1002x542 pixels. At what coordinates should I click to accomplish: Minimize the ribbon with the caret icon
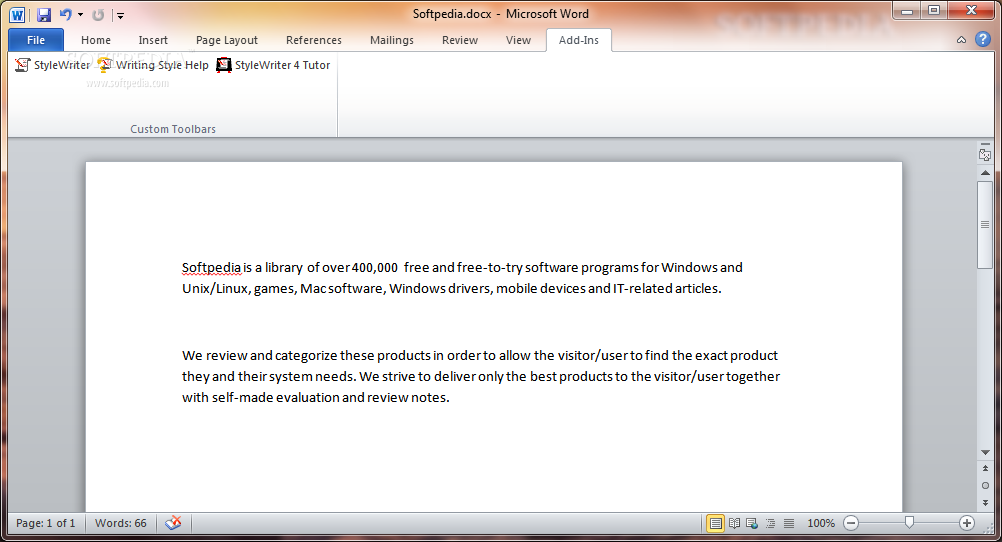[x=961, y=40]
